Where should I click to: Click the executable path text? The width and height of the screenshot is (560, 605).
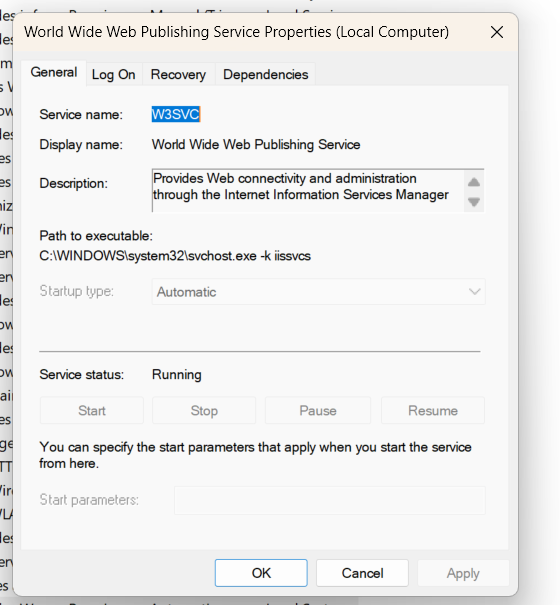point(175,256)
